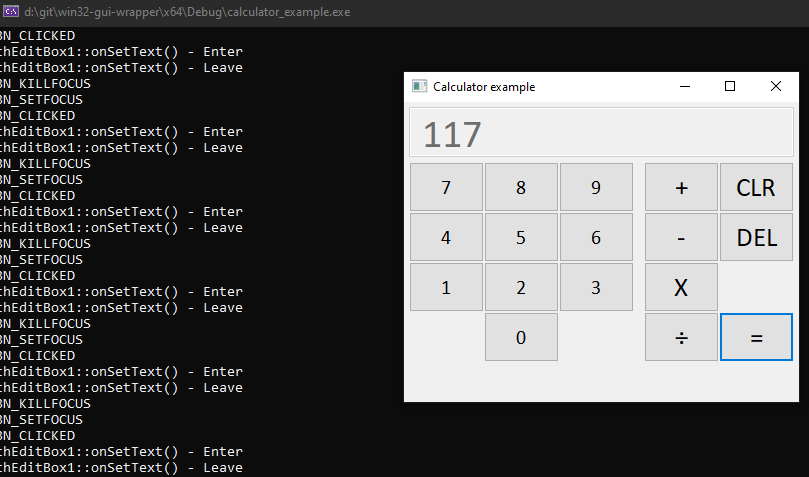Click the Calculator example window icon
Viewport: 809px width, 477px height.
[x=419, y=87]
